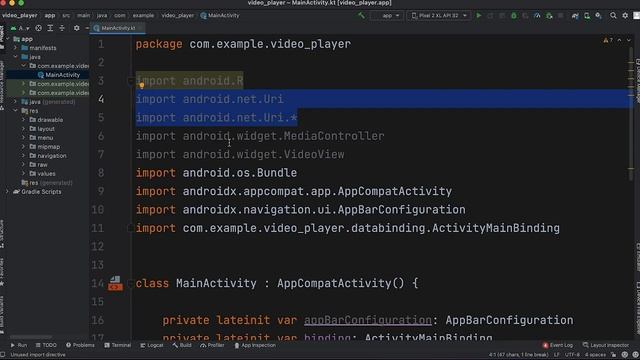
Task: Open the Logcat tool window
Action: point(151,345)
